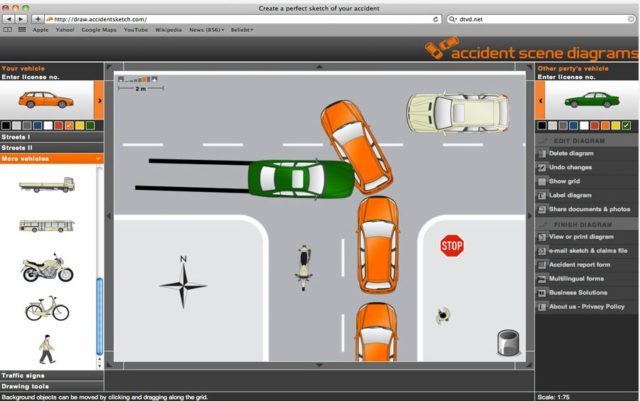Viewport: 640px width, 401px height.
Task: Click the About us - Privacy Policy icon
Action: pyautogui.click(x=542, y=307)
